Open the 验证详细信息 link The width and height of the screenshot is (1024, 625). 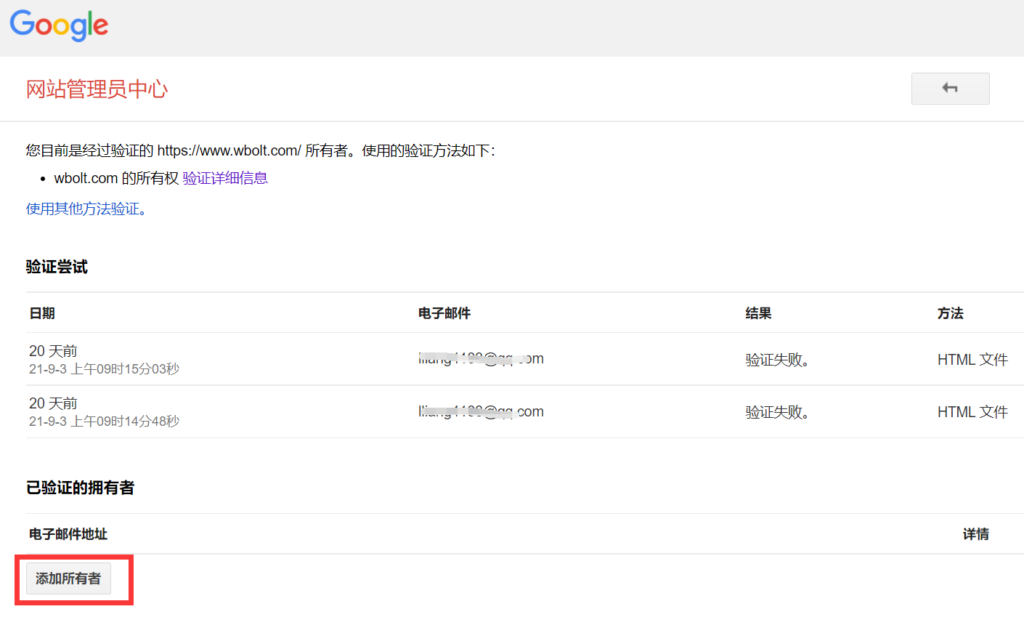225,178
